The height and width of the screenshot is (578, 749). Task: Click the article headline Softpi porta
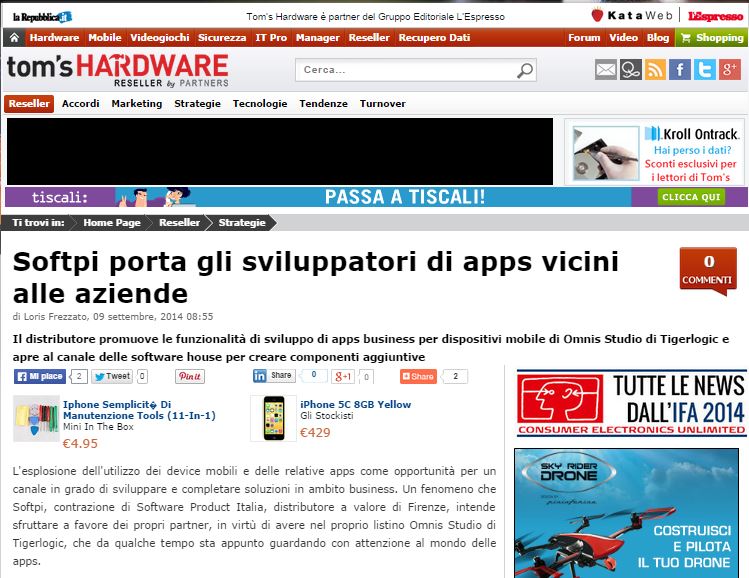pos(315,278)
